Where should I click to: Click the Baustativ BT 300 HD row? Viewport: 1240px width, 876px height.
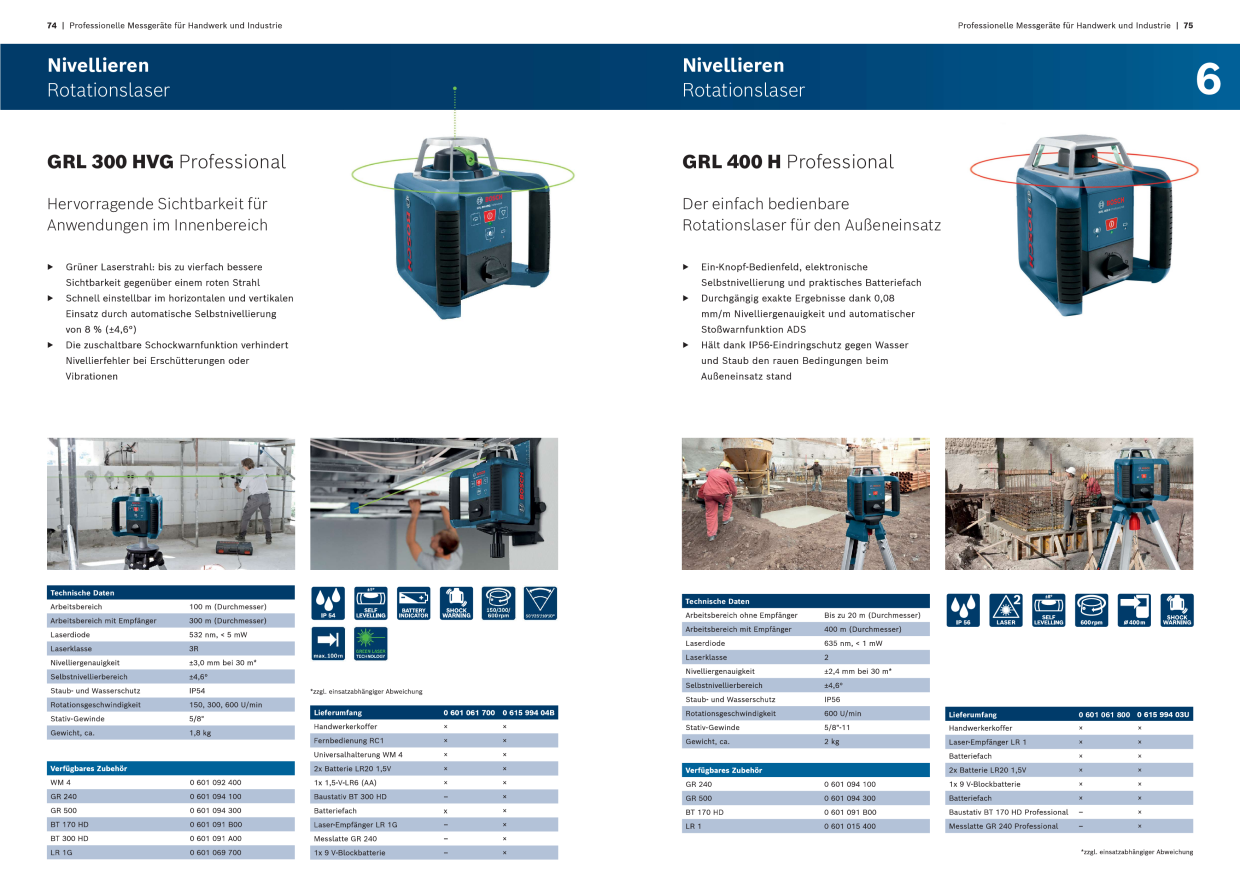[x=434, y=796]
